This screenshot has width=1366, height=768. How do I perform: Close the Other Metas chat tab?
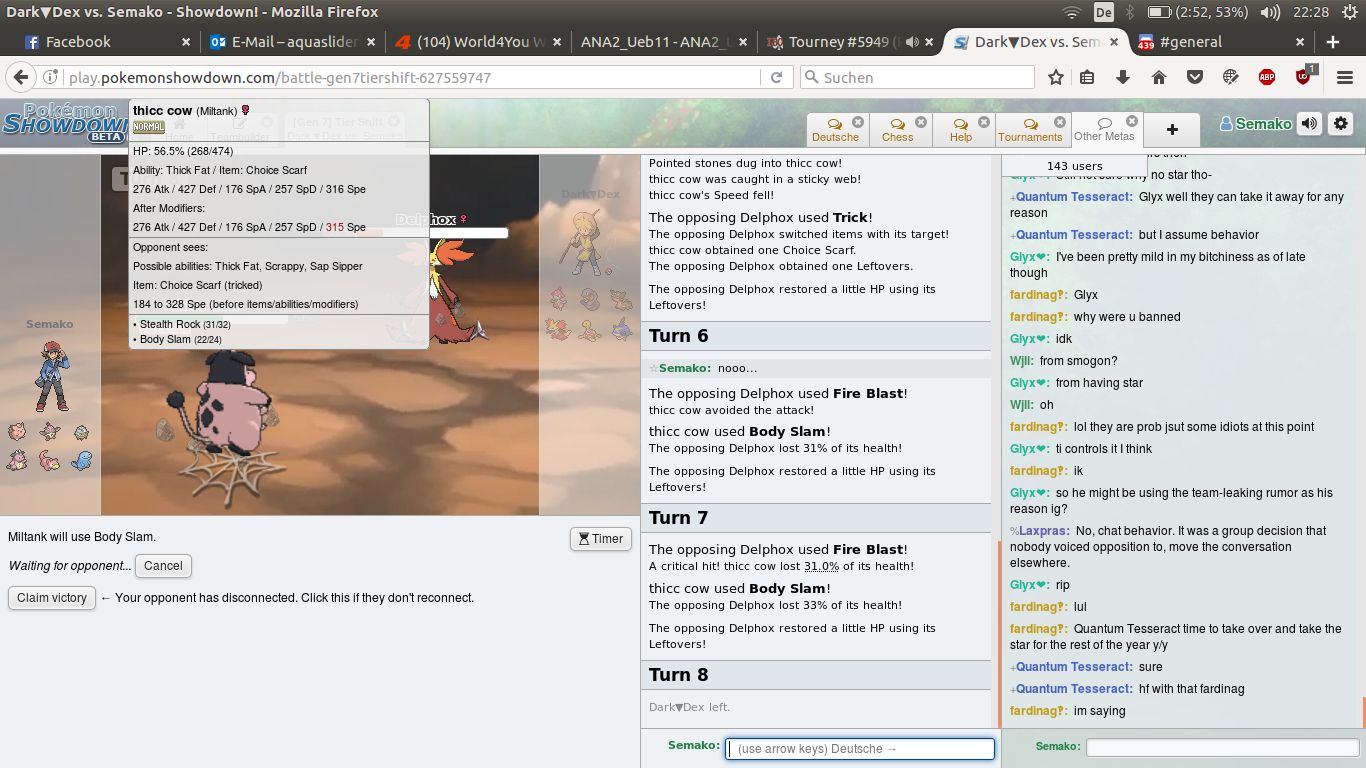click(1133, 121)
